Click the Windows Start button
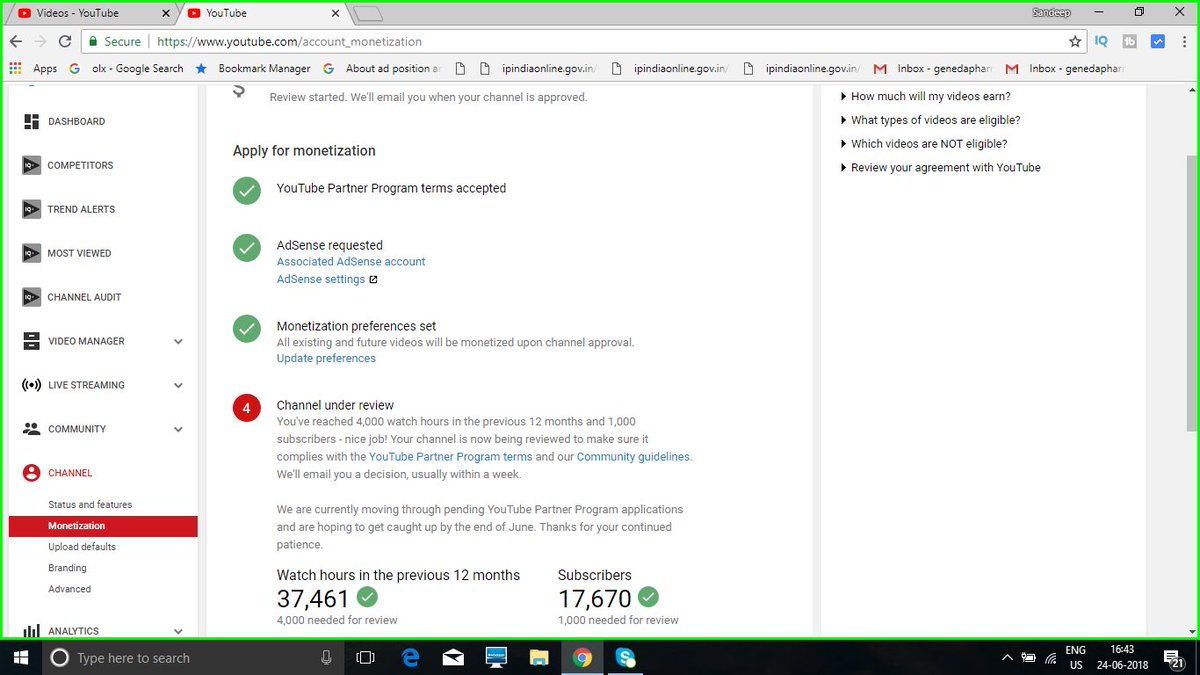The image size is (1200, 675). coord(20,657)
